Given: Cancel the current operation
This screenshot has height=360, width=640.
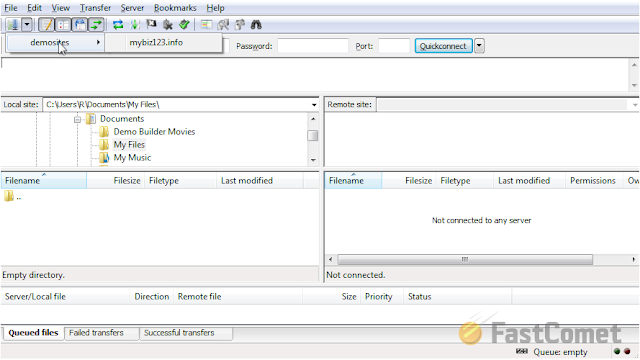Looking at the screenshot, I should (x=151, y=25).
